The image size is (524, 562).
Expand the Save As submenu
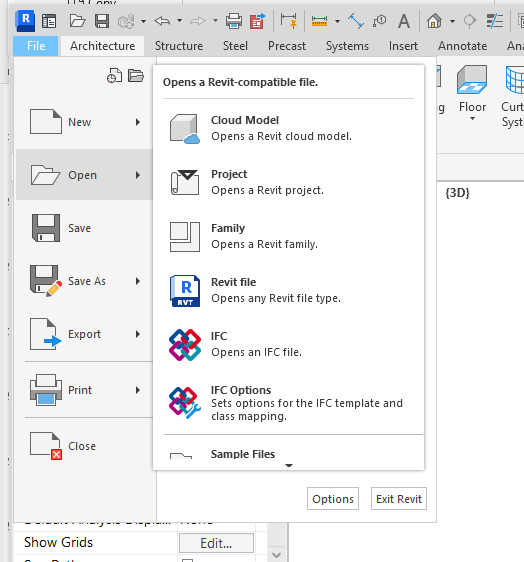point(85,281)
